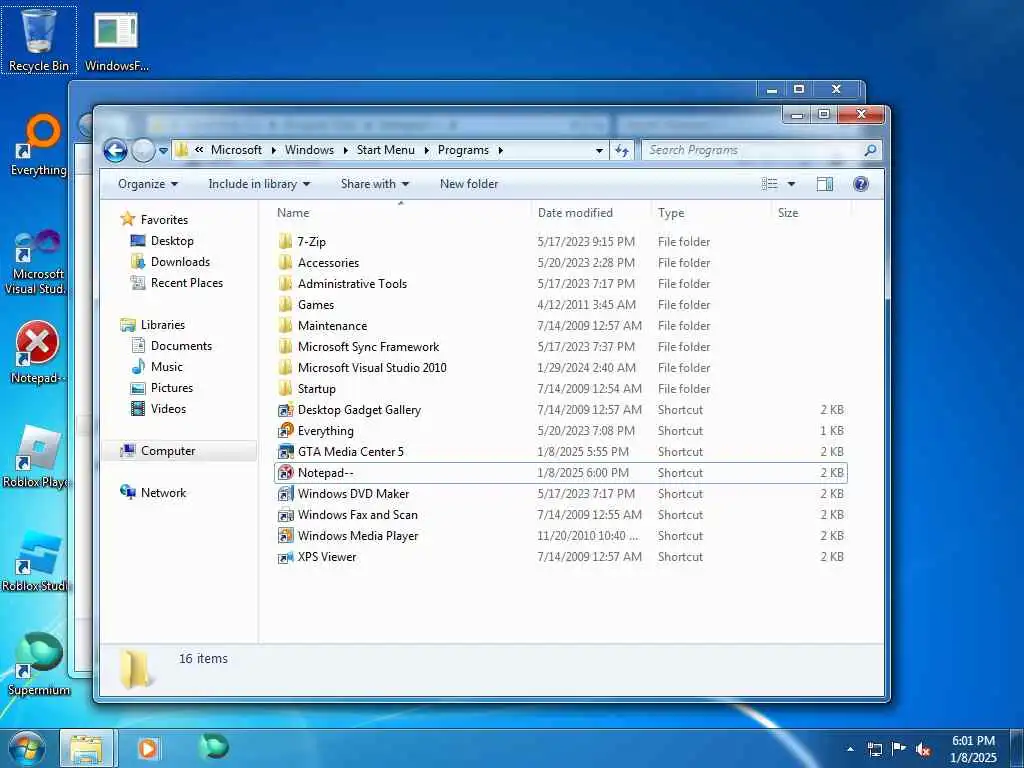This screenshot has width=1024, height=768.
Task: Toggle the preview pane button
Action: click(x=825, y=184)
